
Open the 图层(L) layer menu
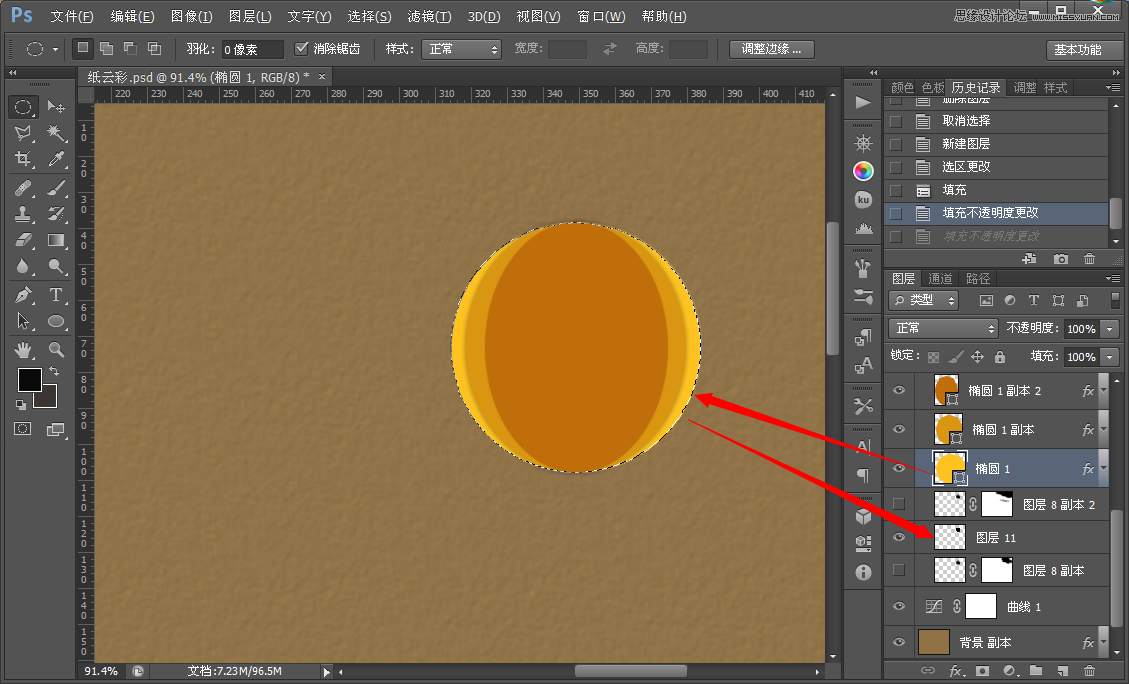(x=250, y=16)
